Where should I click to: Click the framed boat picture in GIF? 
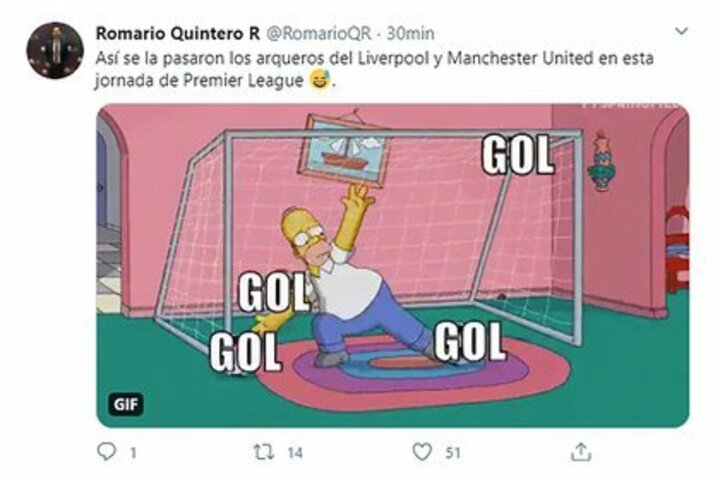pyautogui.click(x=346, y=150)
